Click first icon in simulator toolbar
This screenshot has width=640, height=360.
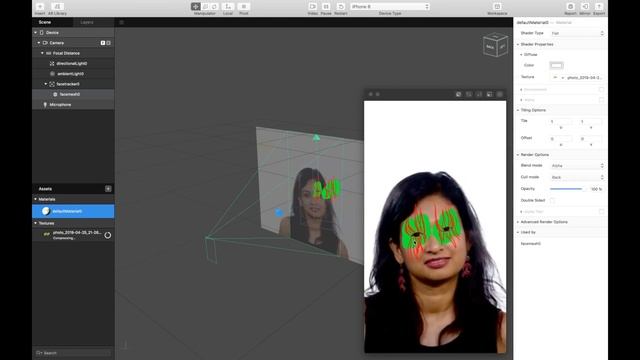[x=458, y=94]
